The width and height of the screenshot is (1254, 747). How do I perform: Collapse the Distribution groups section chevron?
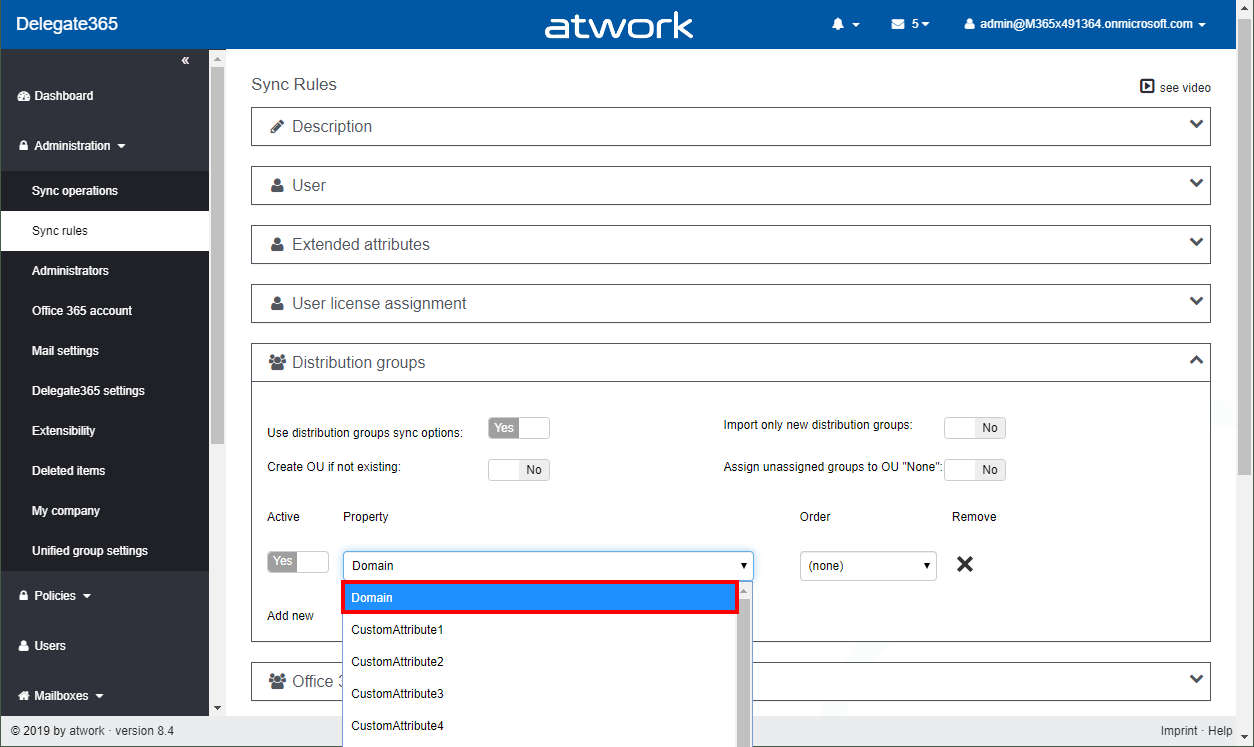(x=1196, y=361)
